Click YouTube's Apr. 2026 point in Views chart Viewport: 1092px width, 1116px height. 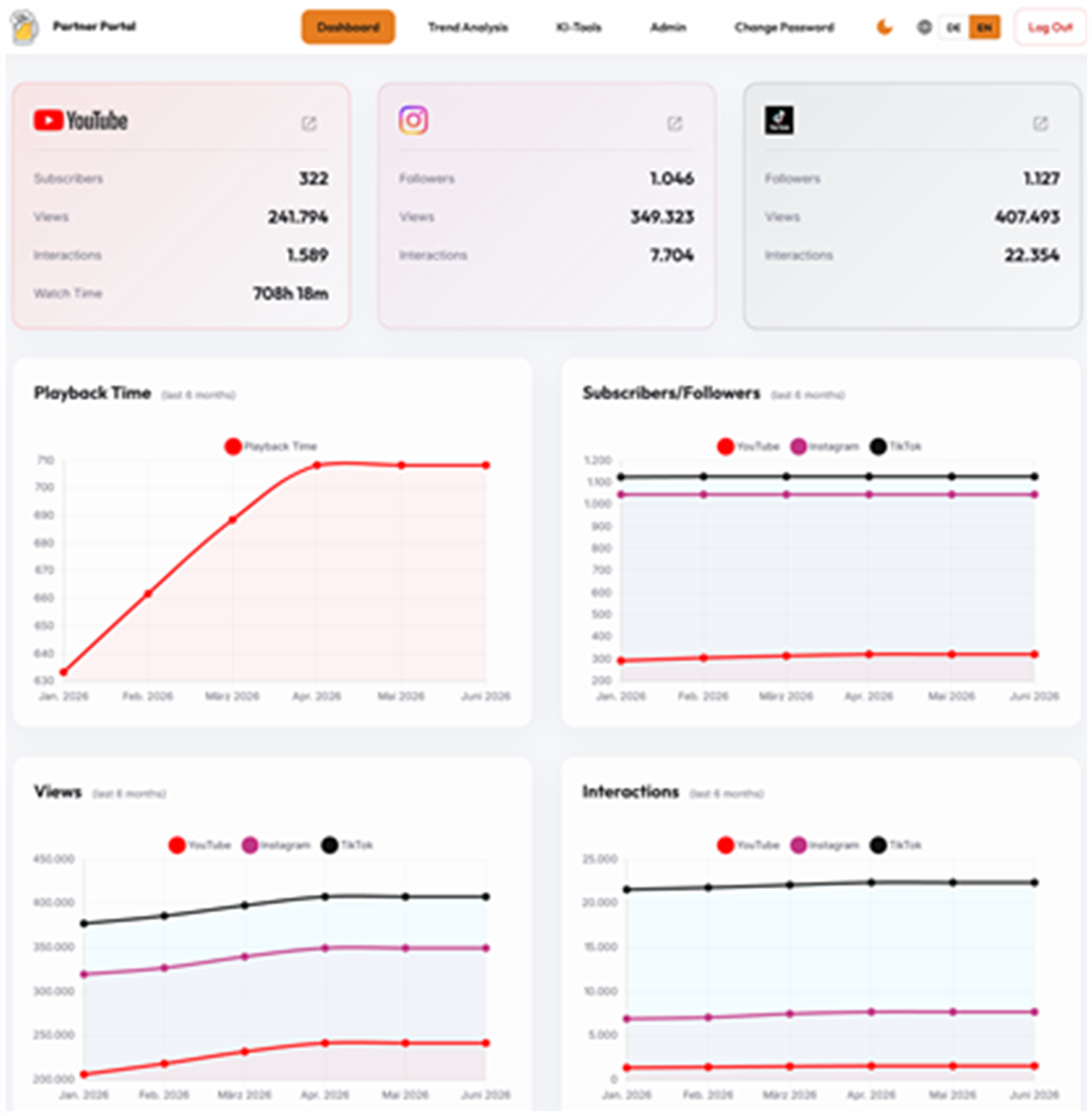pyautogui.click(x=325, y=1043)
